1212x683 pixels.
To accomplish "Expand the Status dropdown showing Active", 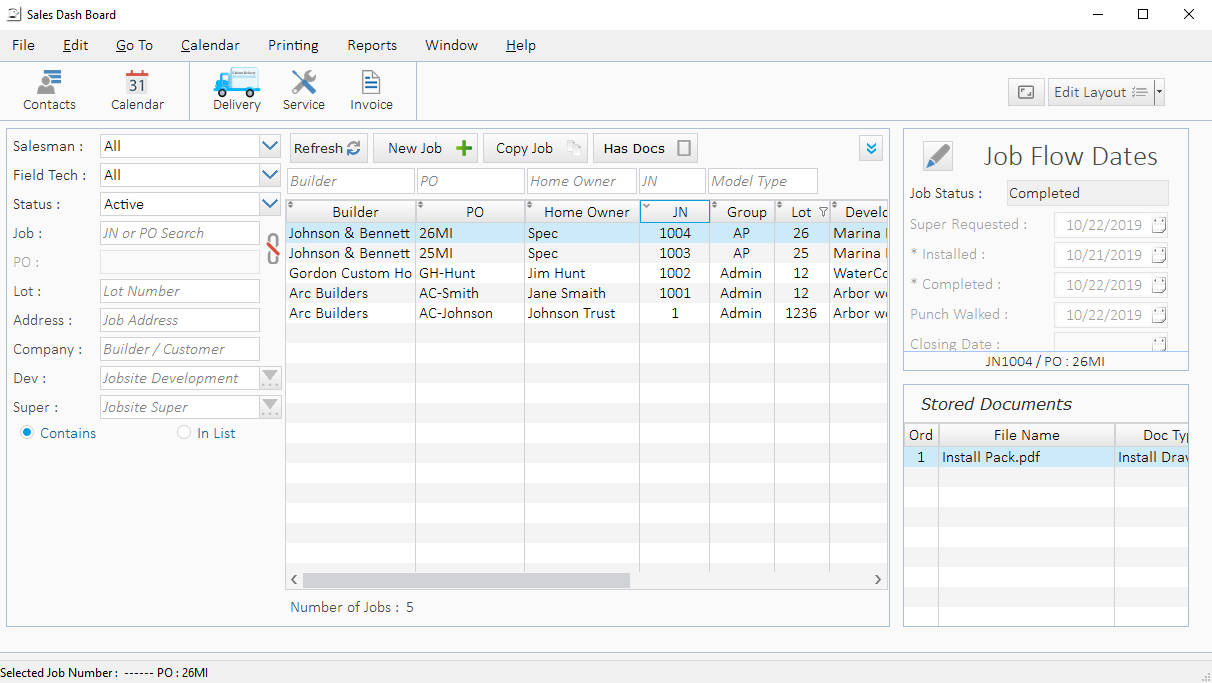I will tap(269, 204).
